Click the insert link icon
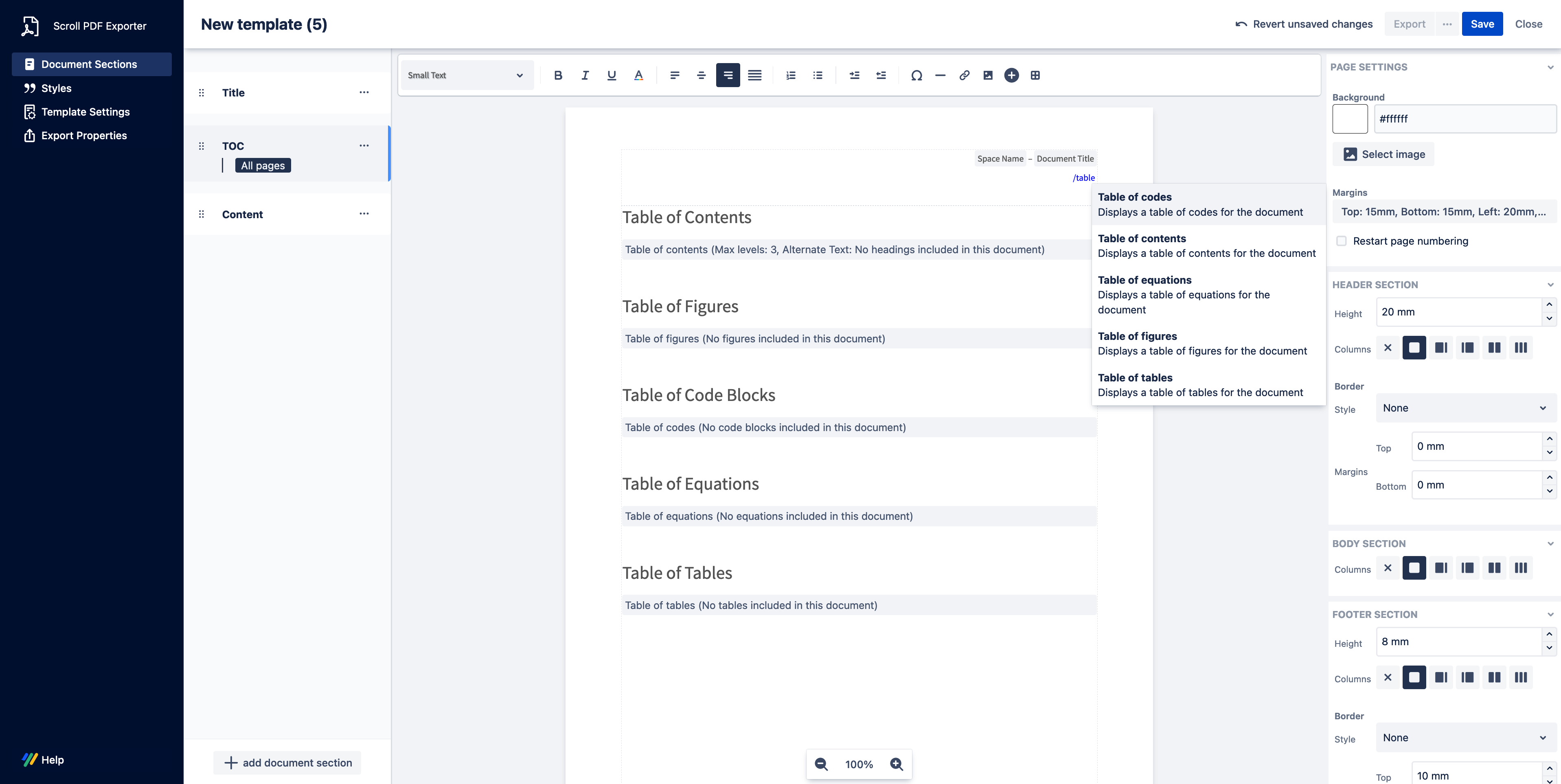 click(964, 75)
